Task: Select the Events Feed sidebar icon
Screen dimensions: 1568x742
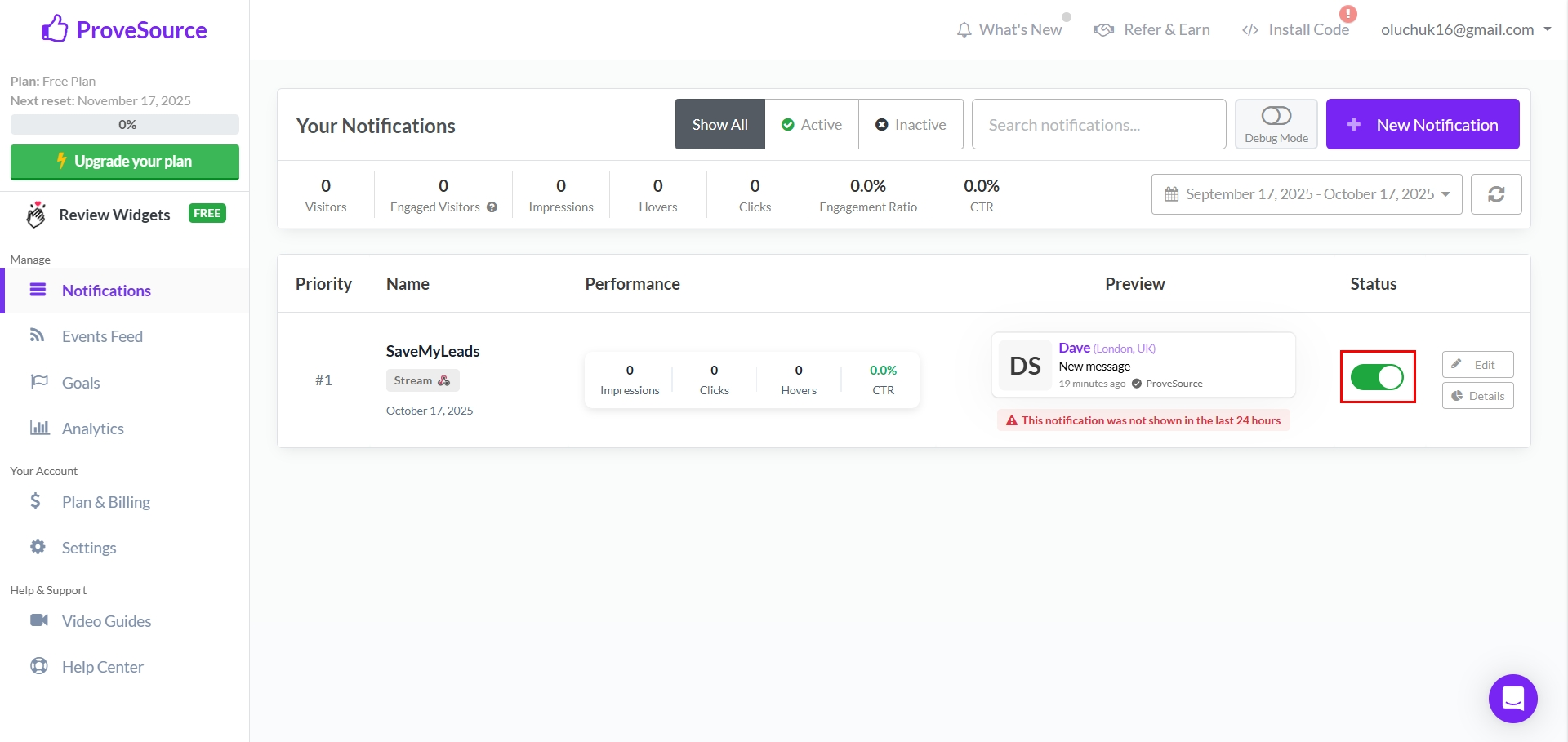Action: (x=39, y=335)
